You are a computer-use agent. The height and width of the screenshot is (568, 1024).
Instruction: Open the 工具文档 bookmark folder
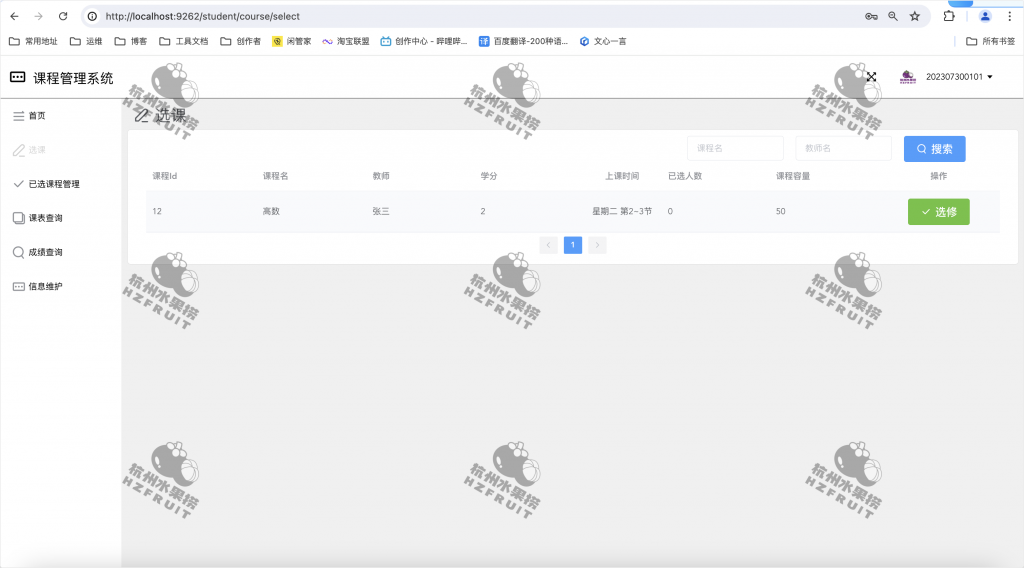pyautogui.click(x=184, y=41)
